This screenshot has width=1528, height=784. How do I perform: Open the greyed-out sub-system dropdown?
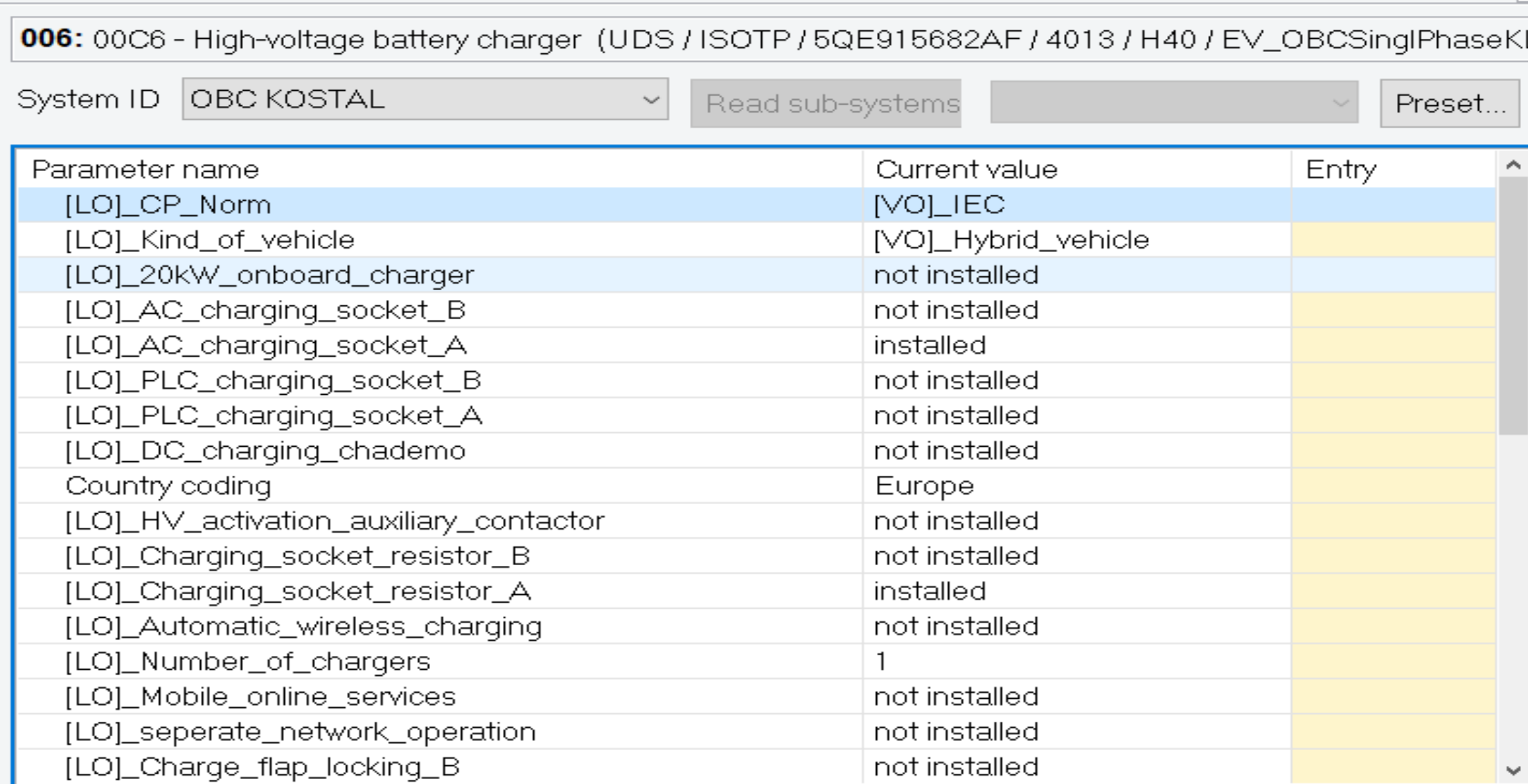(x=1173, y=103)
